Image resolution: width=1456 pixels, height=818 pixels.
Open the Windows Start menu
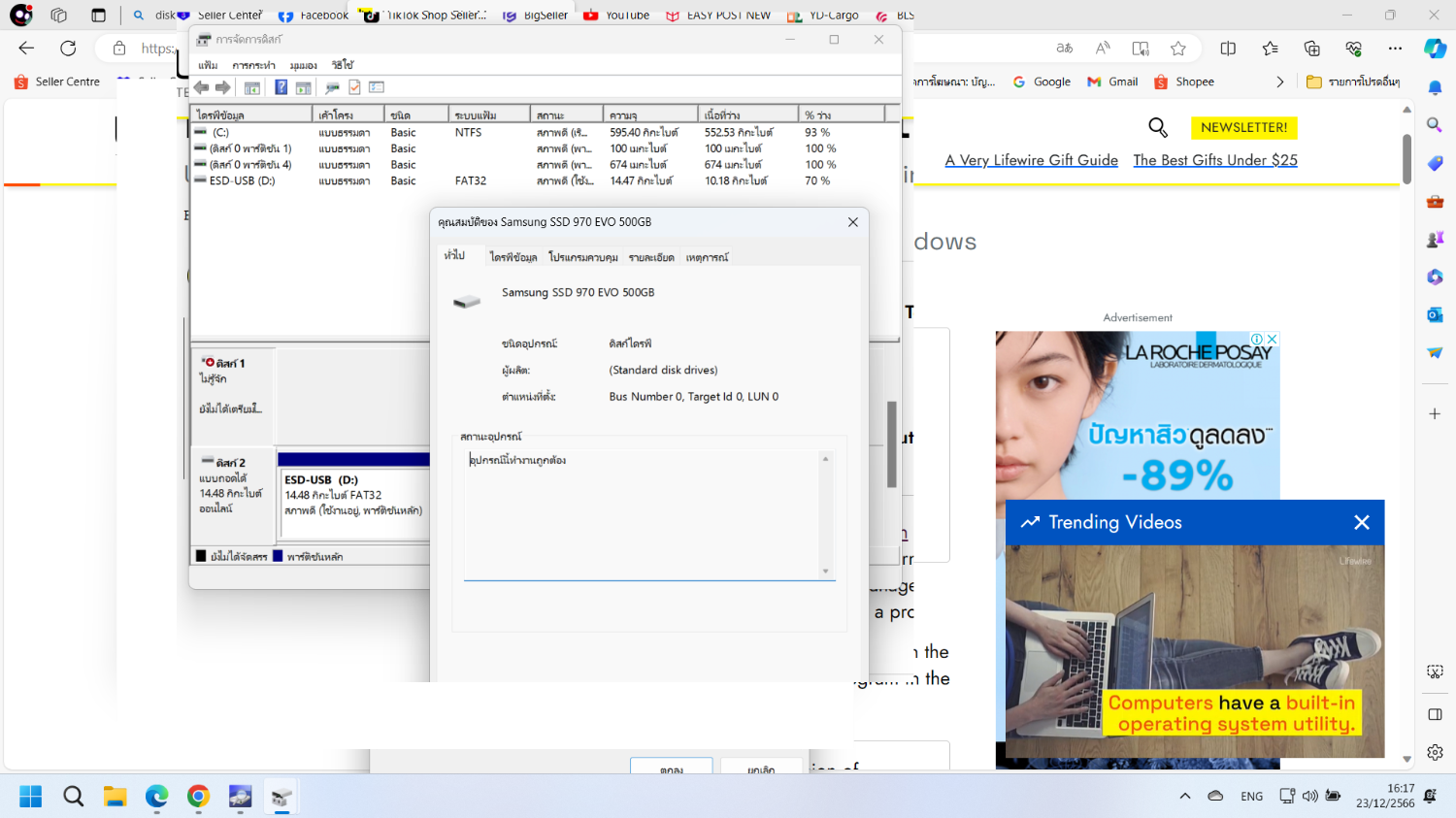tap(31, 797)
